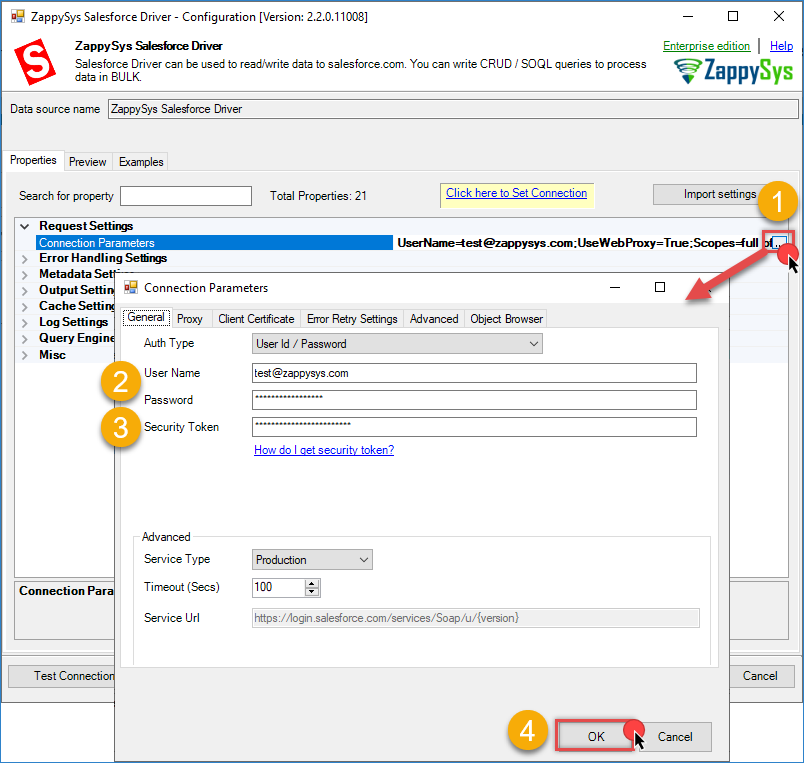Screen dimensions: 804x763
Task: Expand the Misc property group
Action: coord(25,355)
